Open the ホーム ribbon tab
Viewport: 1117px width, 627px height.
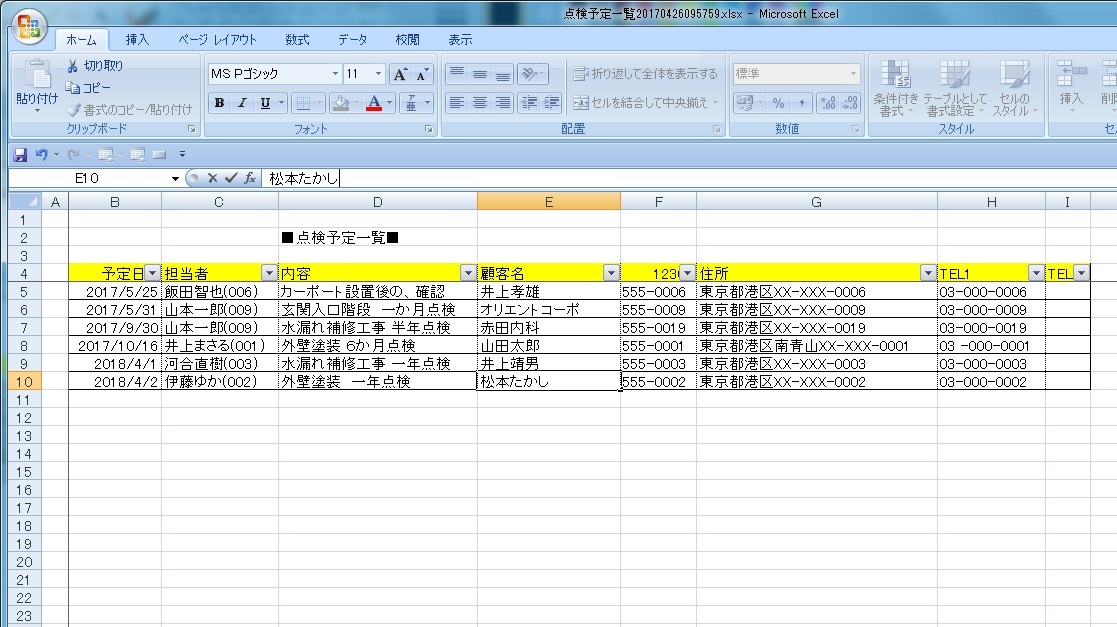point(81,40)
